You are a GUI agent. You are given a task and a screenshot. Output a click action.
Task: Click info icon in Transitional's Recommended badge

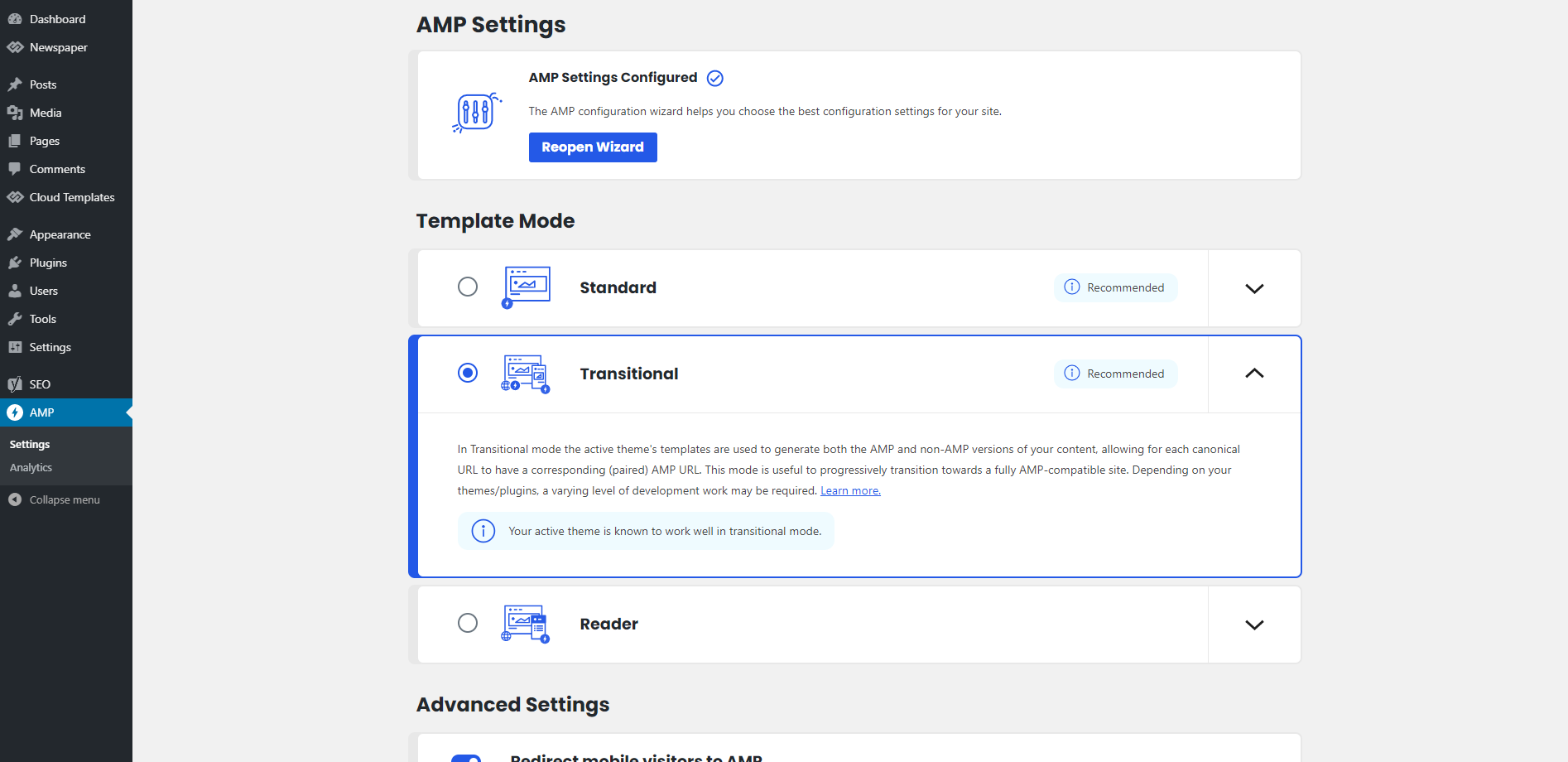(x=1072, y=373)
